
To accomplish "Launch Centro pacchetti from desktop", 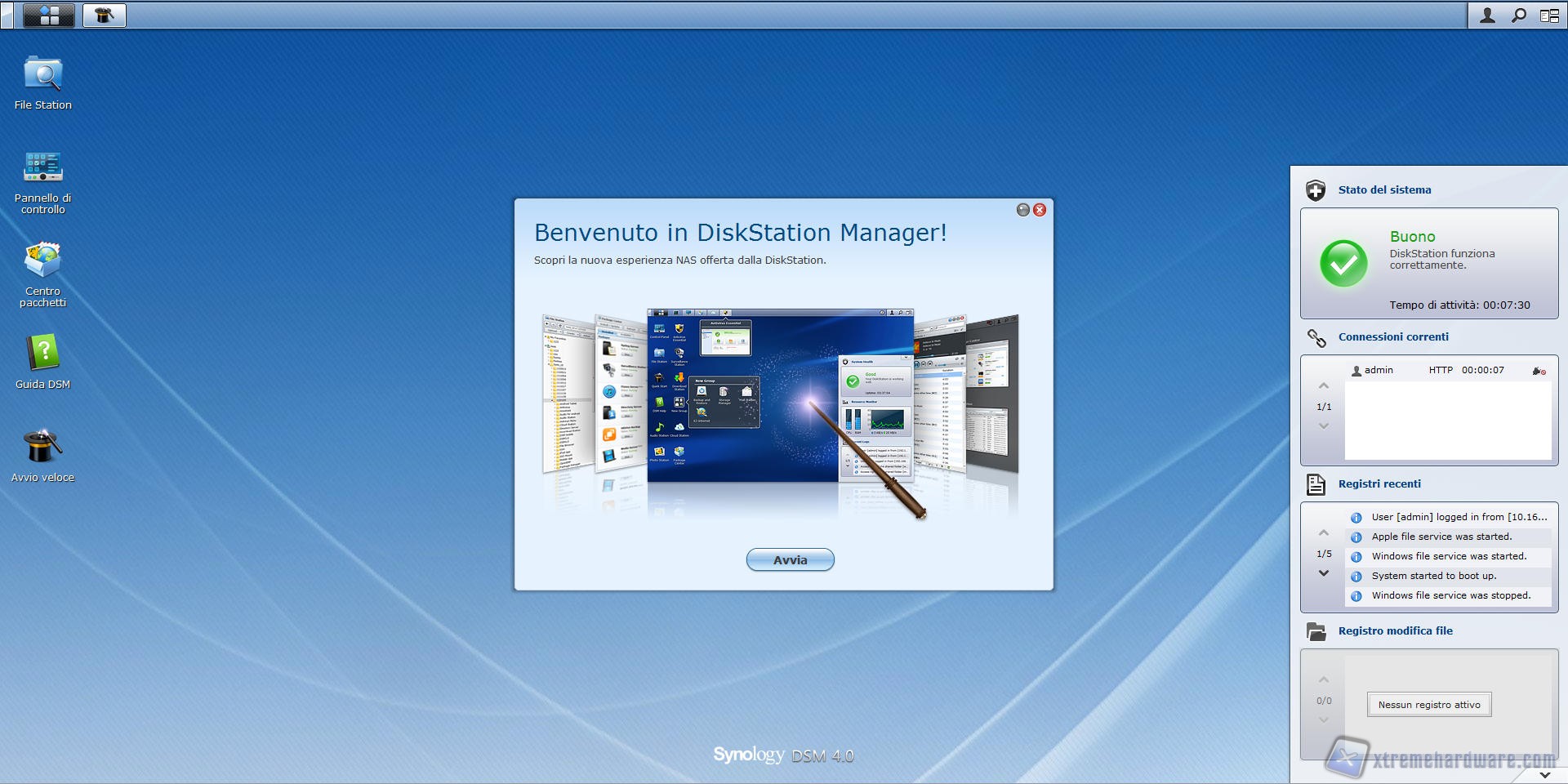I will pos(42,262).
